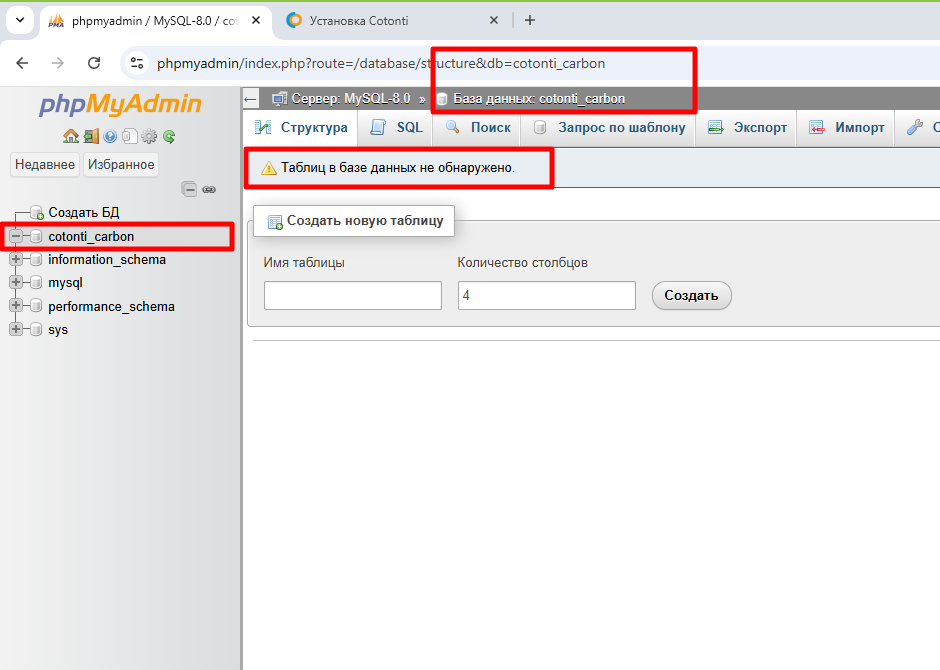Viewport: 940px width, 670px height.
Task: Open navigation panel settings gear icon
Action: (149, 137)
